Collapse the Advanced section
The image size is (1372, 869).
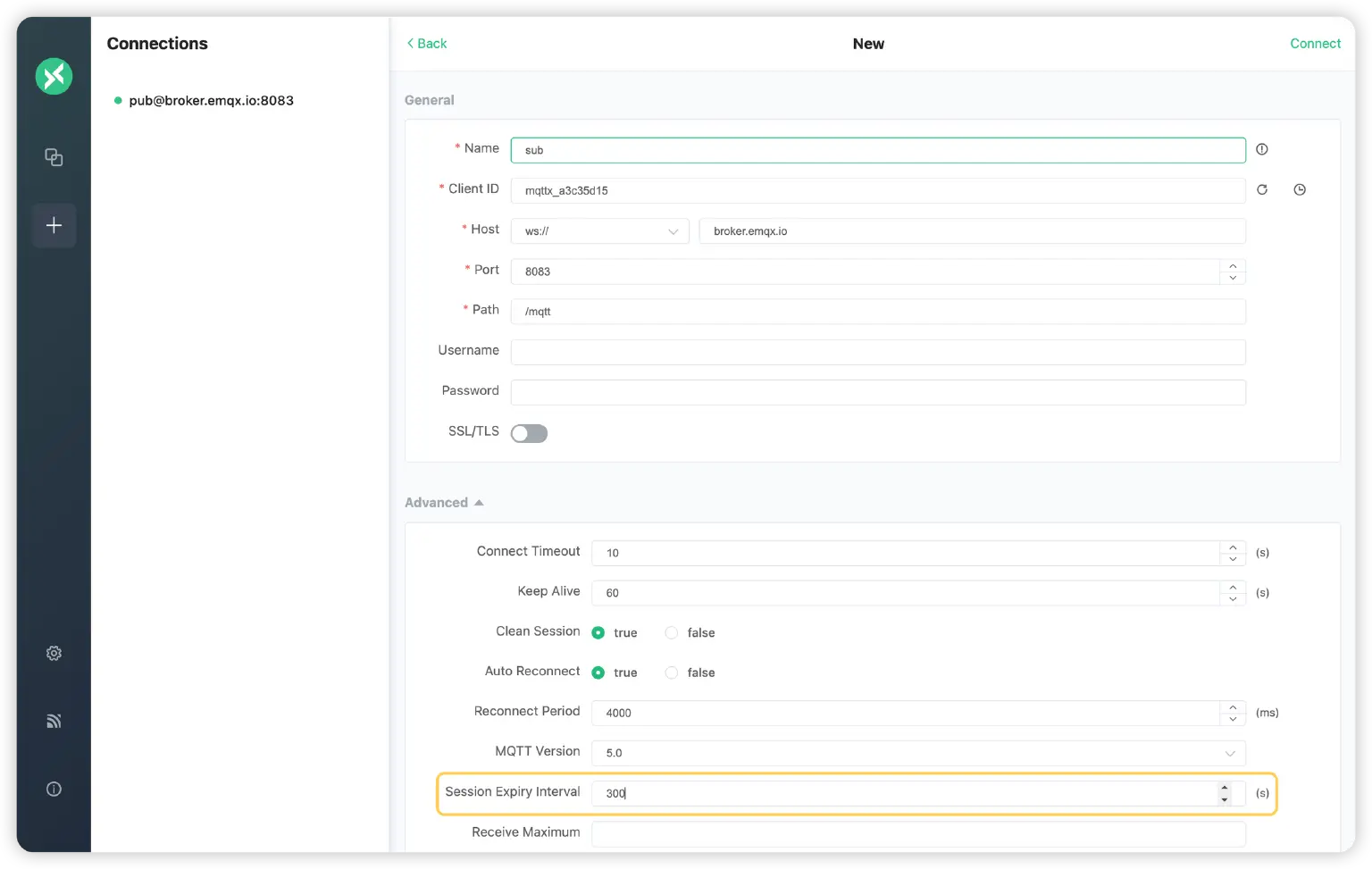[444, 503]
